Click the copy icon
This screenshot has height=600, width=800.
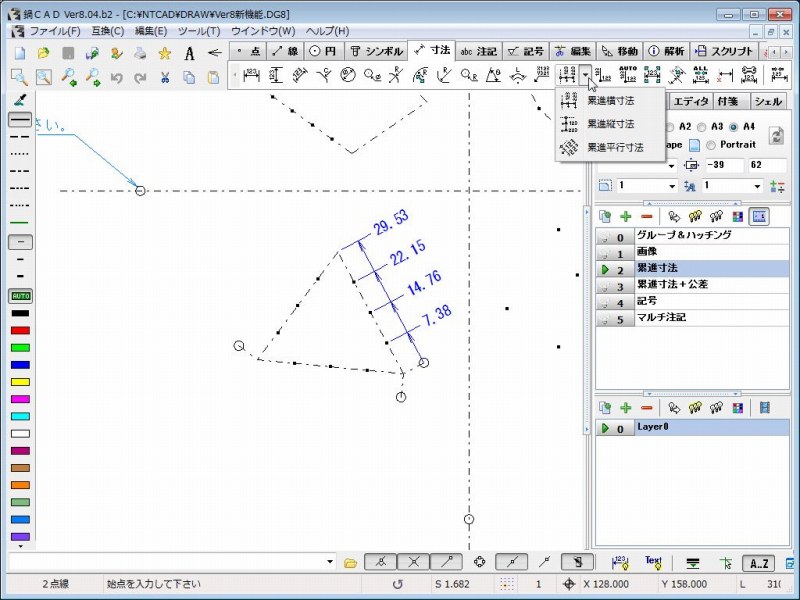pyautogui.click(x=189, y=78)
